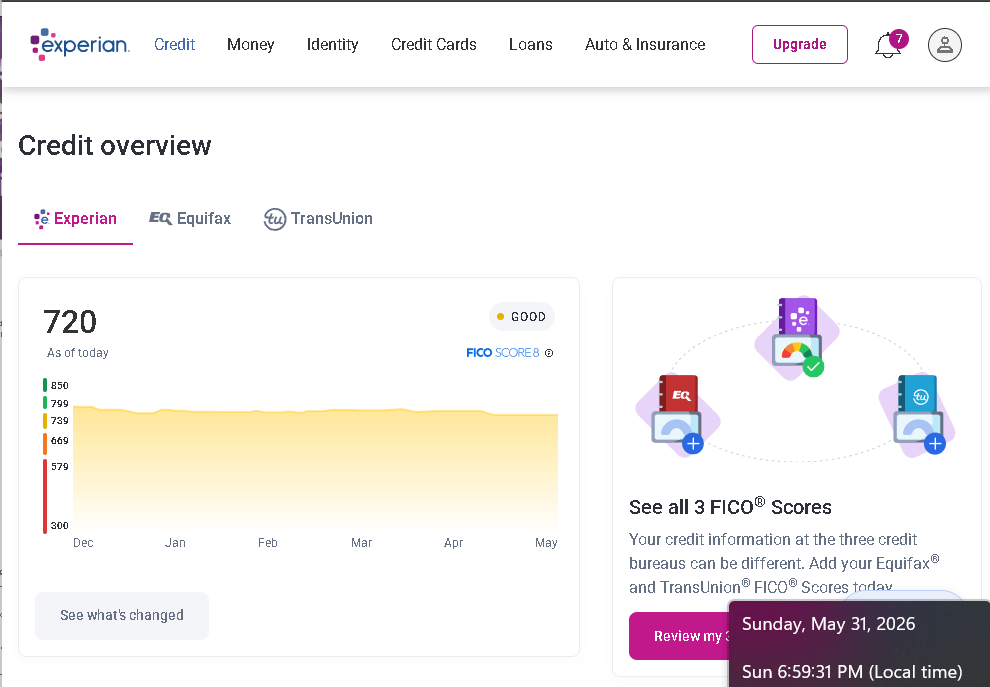Click the Jan axis label

[175, 543]
